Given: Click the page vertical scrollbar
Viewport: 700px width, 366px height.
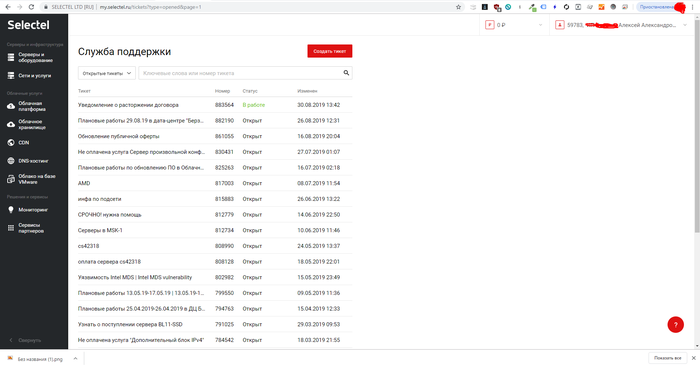Looking at the screenshot, I should pos(697,125).
